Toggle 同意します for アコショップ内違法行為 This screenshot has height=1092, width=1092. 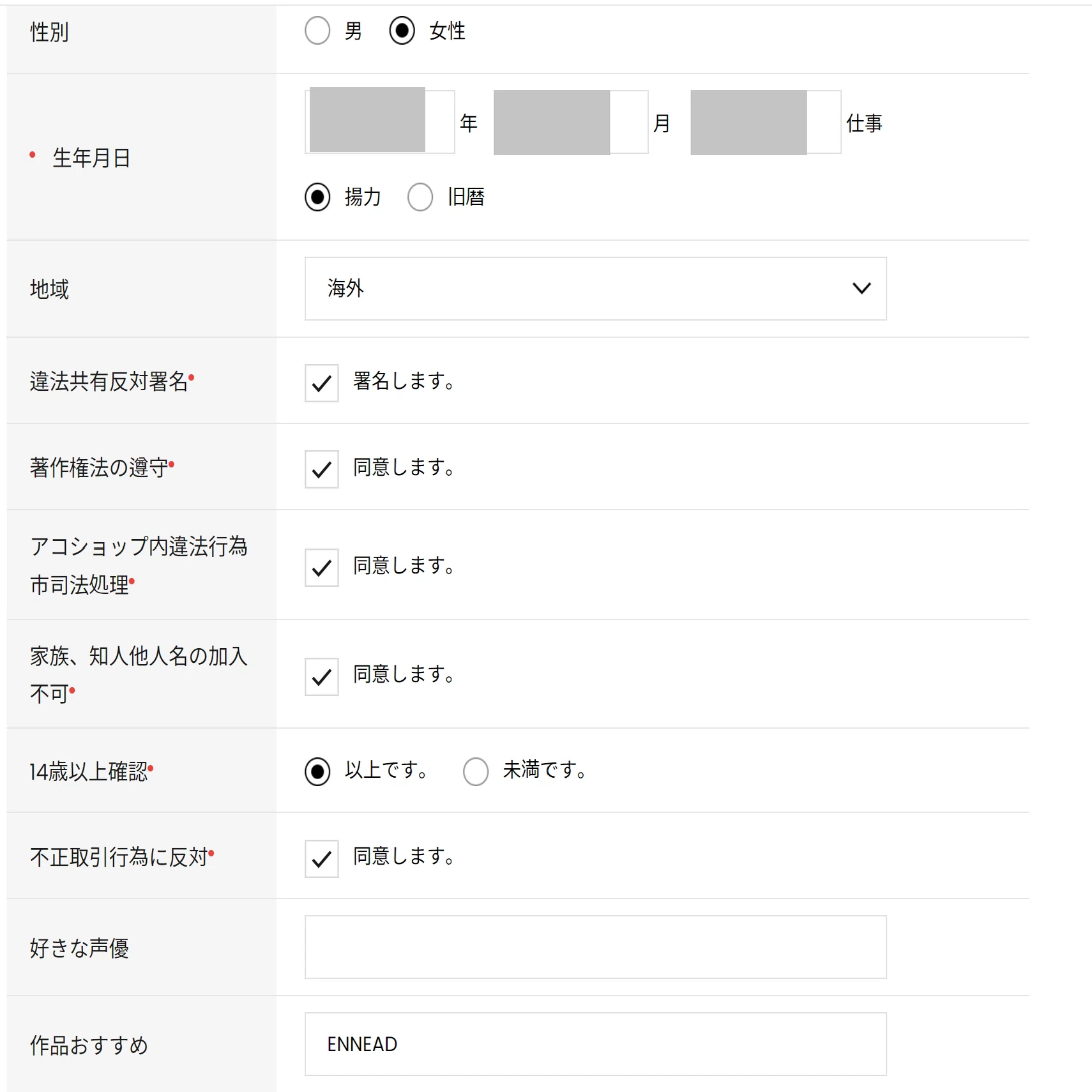pyautogui.click(x=322, y=568)
